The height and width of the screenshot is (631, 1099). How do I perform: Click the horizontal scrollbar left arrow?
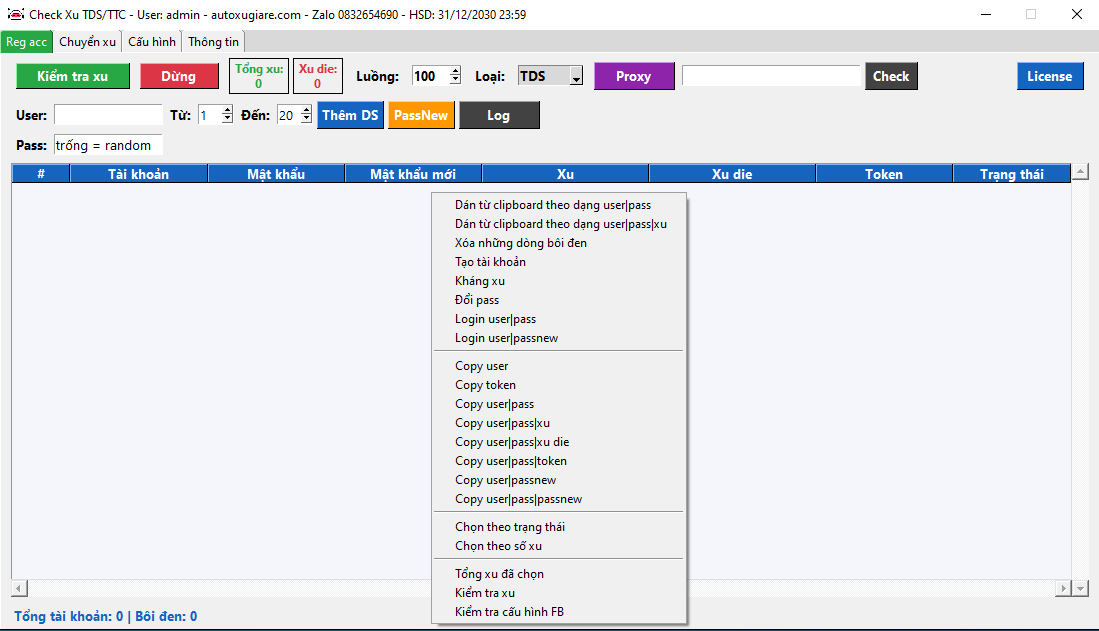coord(20,589)
